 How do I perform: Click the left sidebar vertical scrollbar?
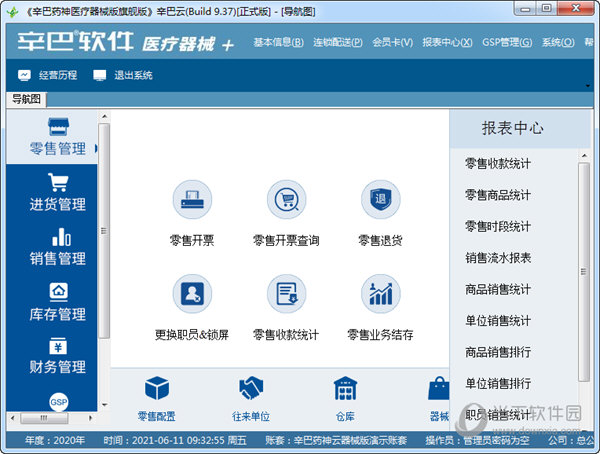click(x=104, y=230)
